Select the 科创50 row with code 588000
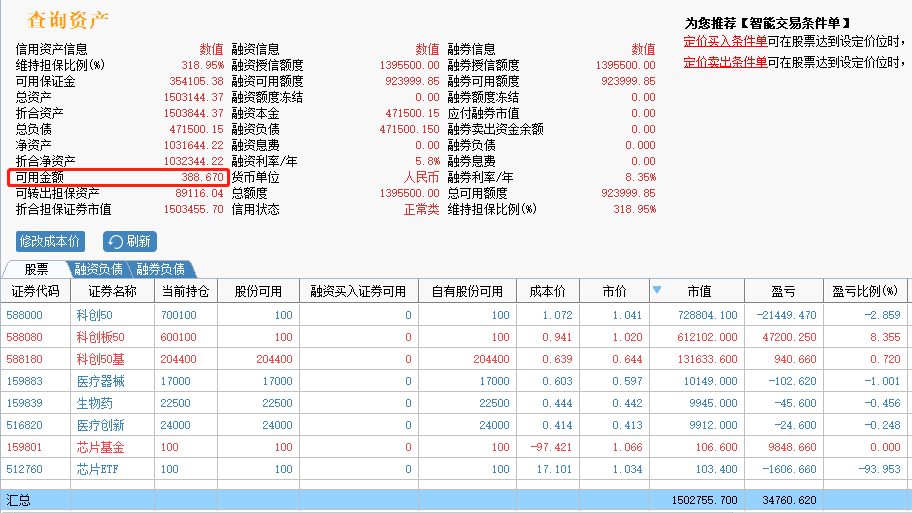912x513 pixels. 454,315
